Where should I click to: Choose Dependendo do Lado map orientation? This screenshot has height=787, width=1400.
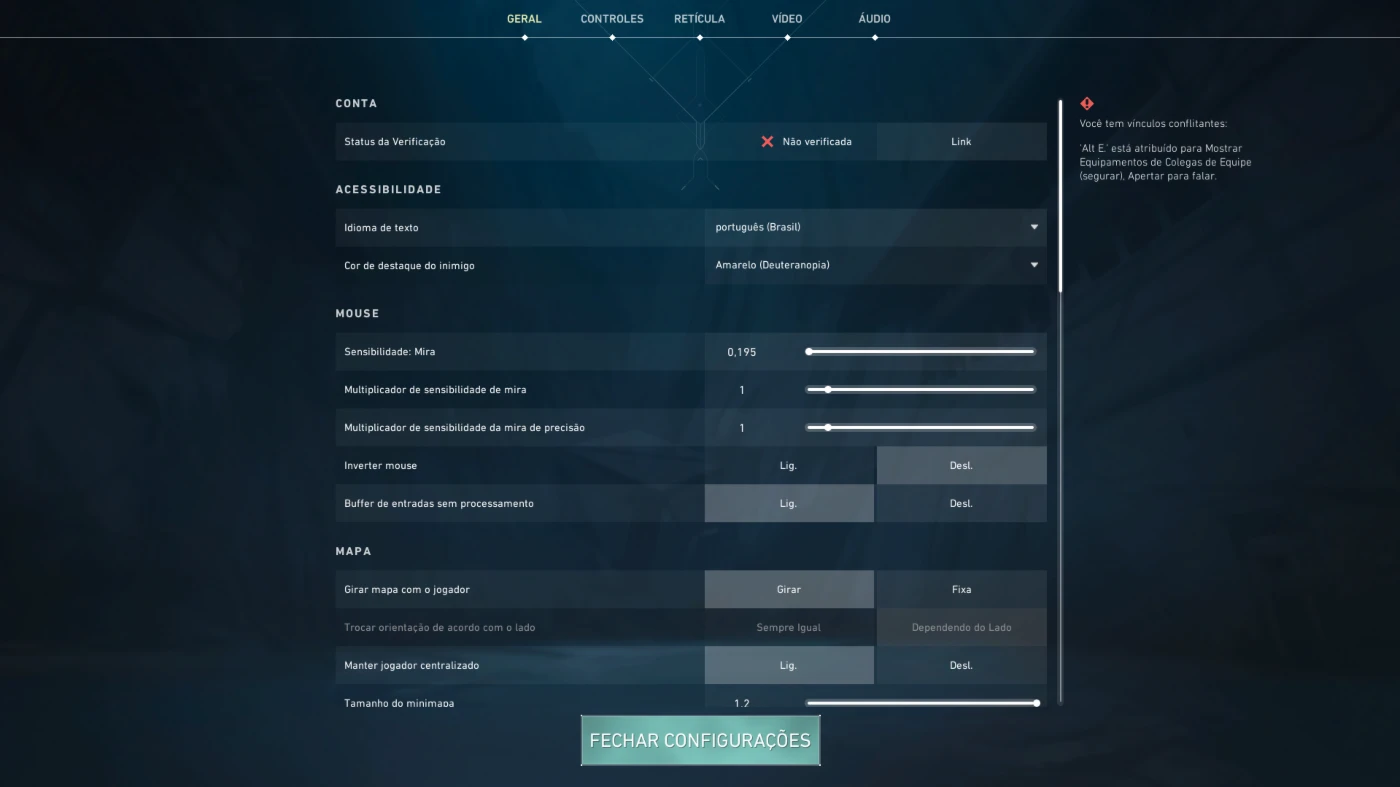[x=961, y=628]
